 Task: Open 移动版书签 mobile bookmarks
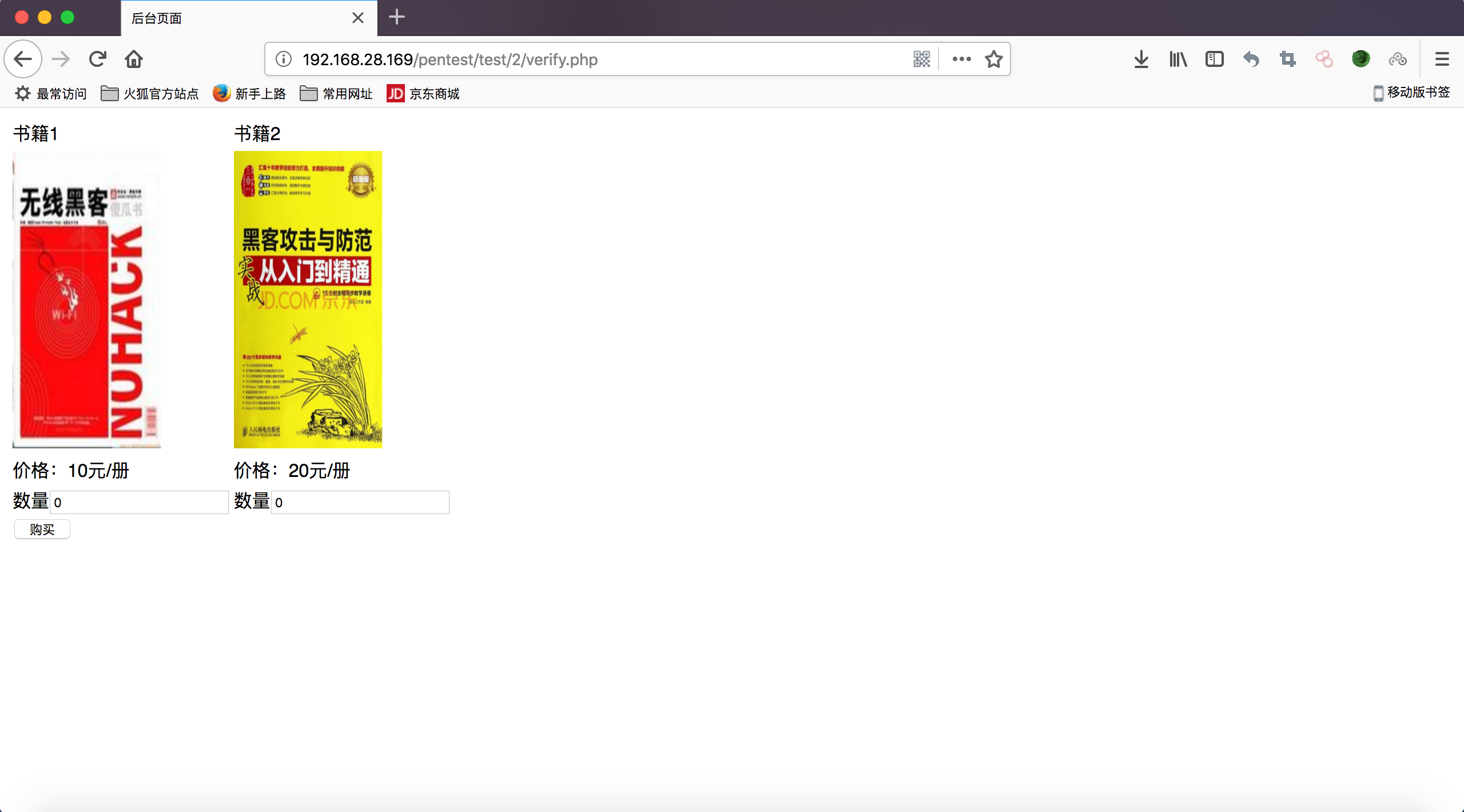(x=1412, y=93)
